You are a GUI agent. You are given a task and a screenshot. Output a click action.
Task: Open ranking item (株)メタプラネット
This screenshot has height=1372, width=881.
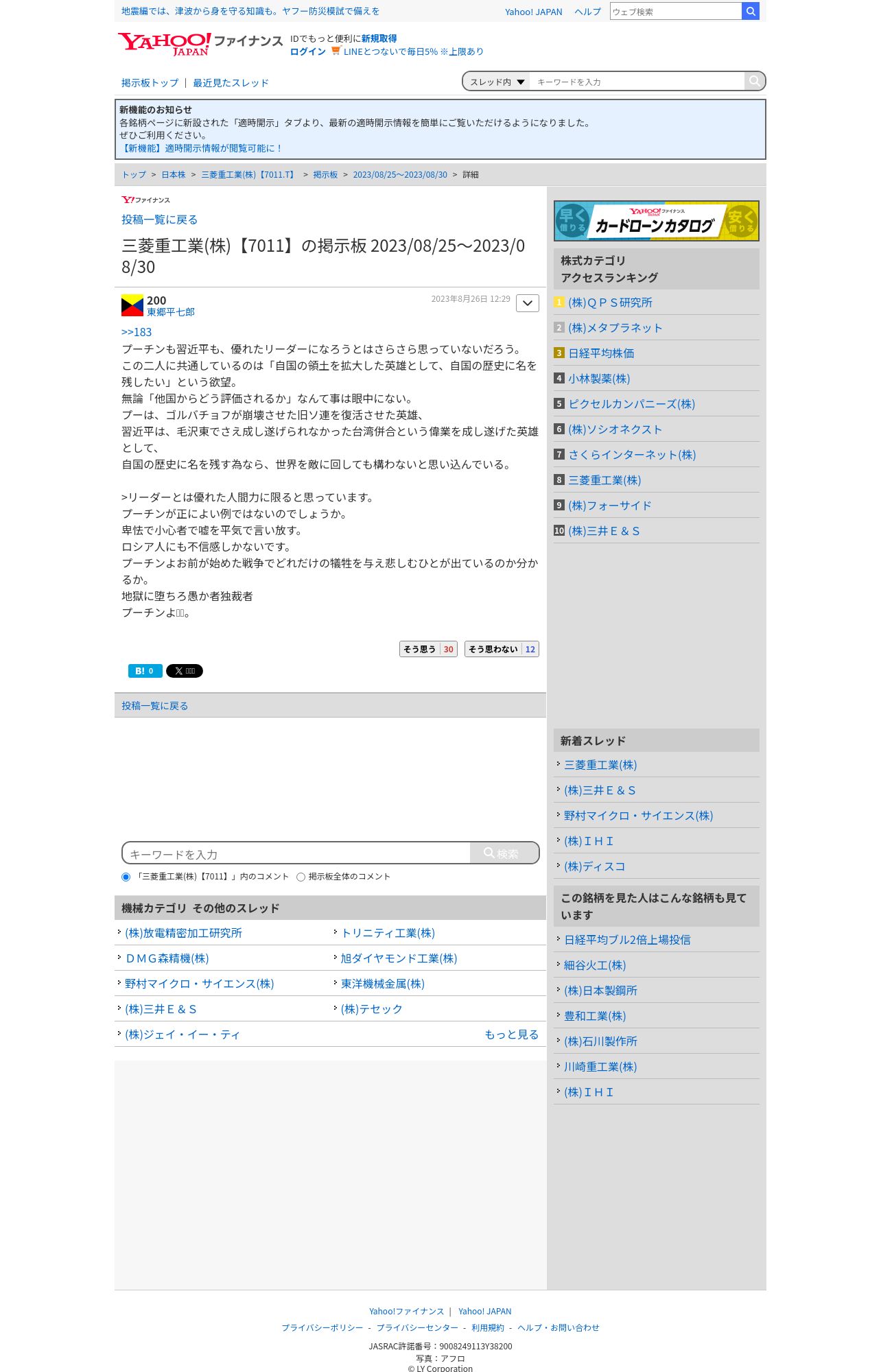click(615, 328)
